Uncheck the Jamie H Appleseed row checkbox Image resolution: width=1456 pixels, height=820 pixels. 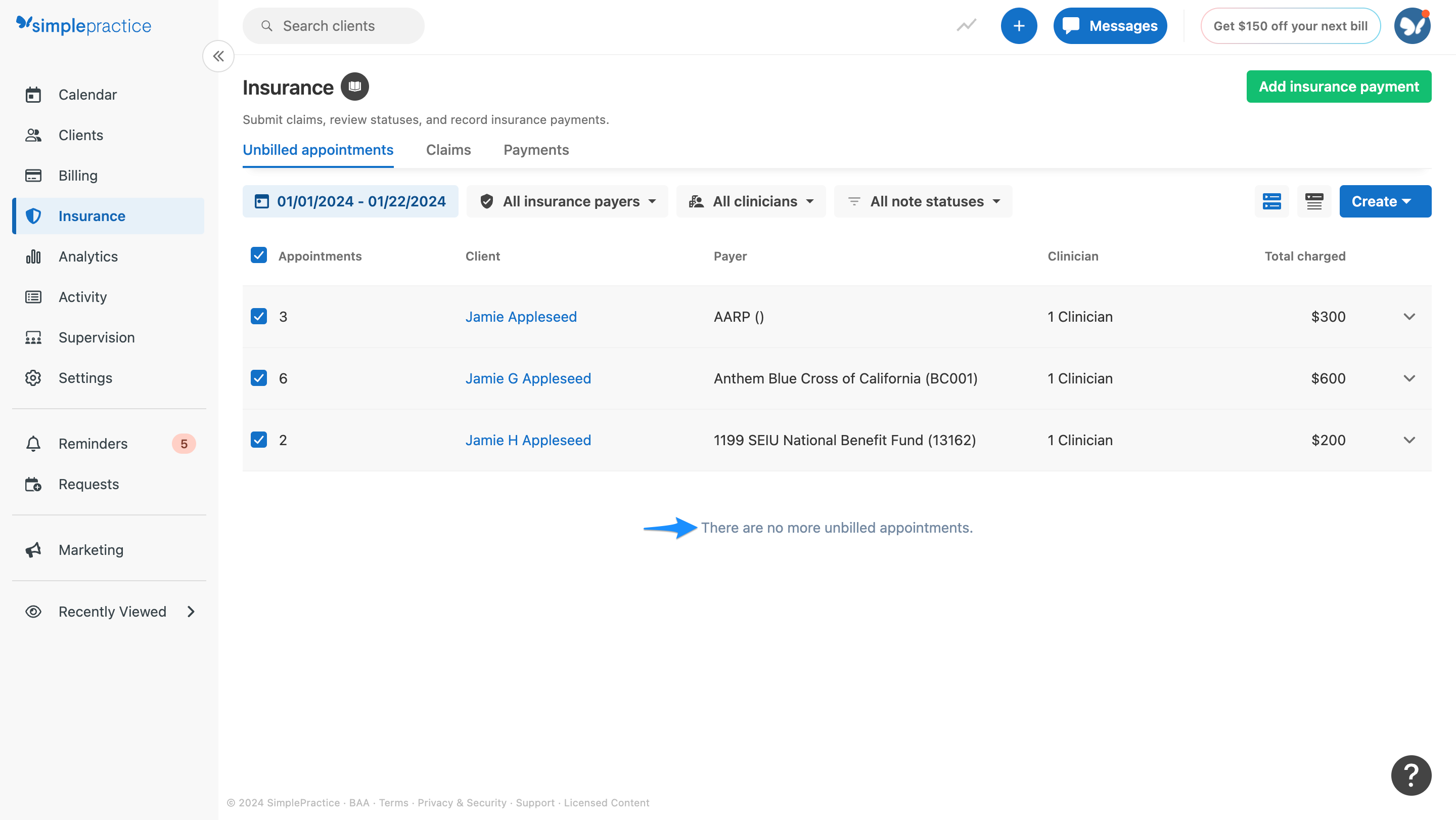tap(259, 440)
